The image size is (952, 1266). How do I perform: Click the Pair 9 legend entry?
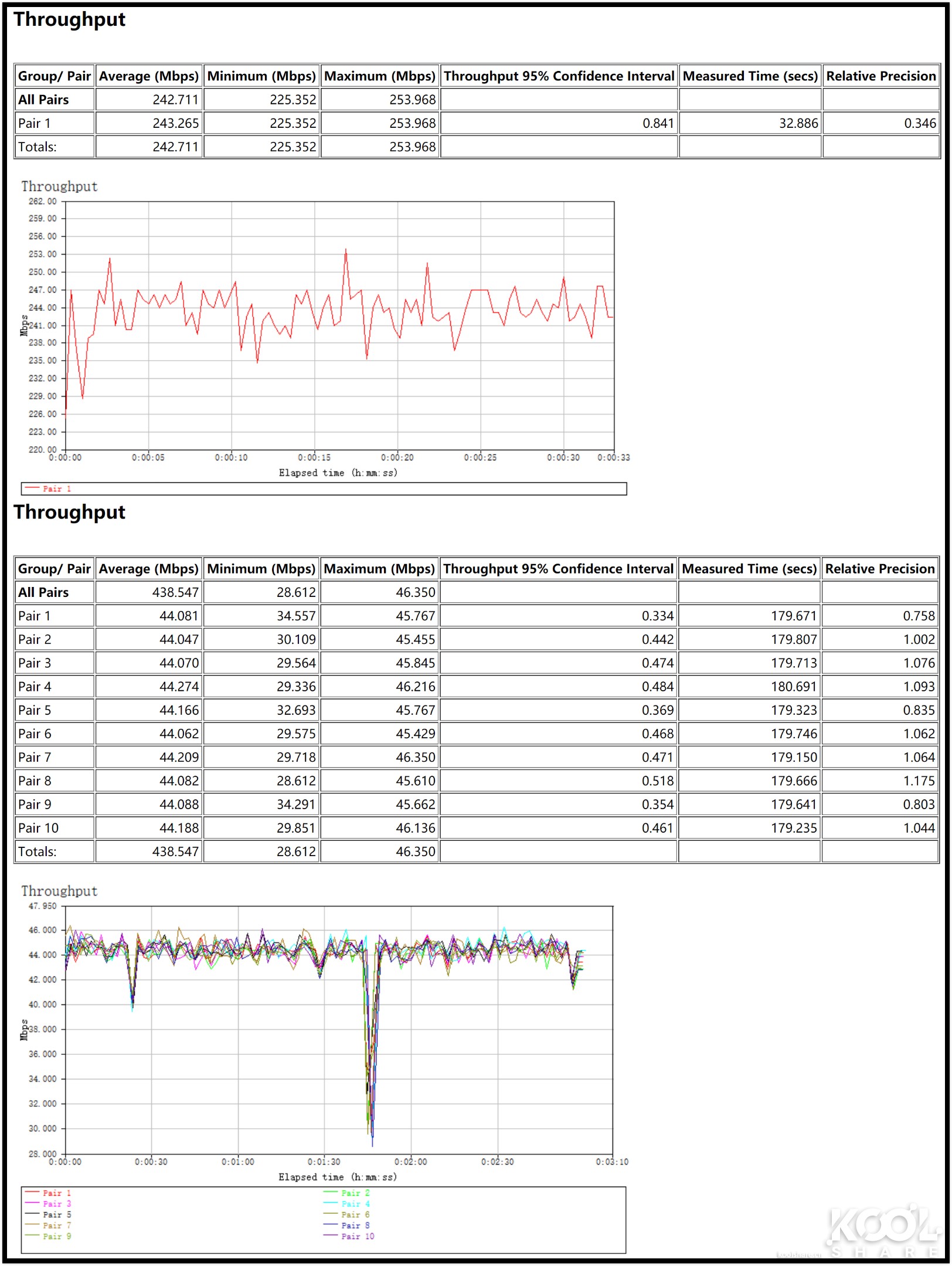pos(48,1237)
